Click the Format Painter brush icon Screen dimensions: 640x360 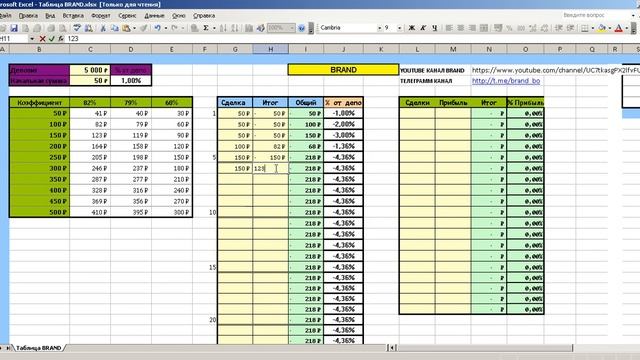pyautogui.click(x=144, y=28)
